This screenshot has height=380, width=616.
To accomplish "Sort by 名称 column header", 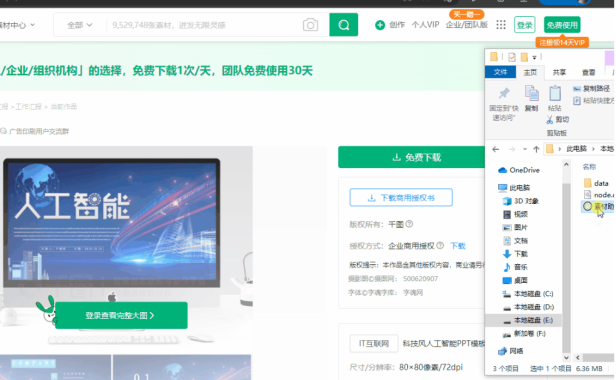I will (589, 167).
